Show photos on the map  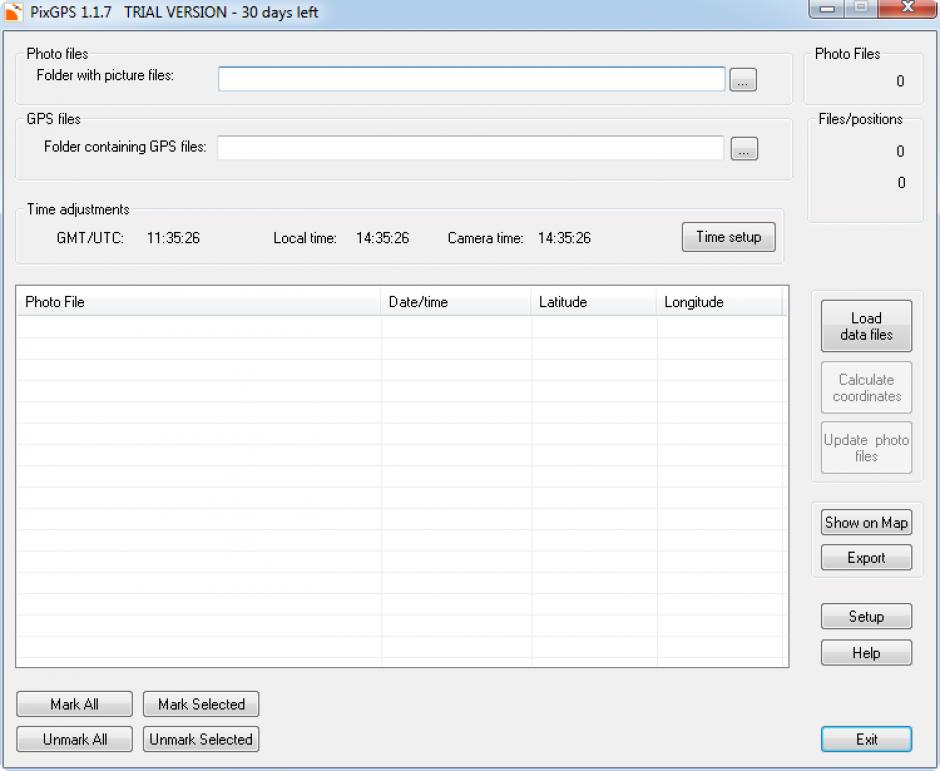[866, 523]
